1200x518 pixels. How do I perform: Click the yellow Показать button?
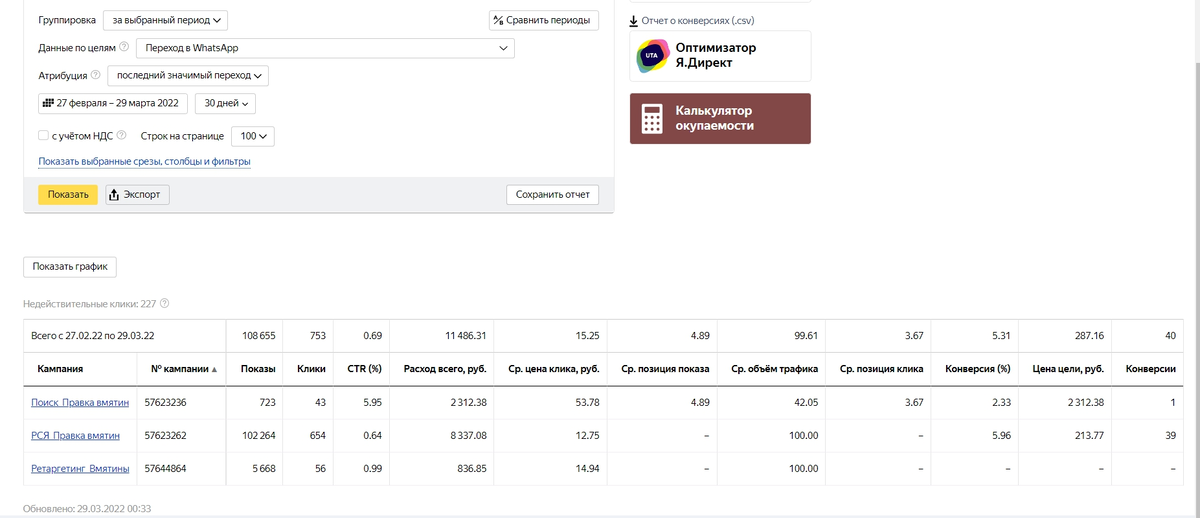(x=68, y=194)
